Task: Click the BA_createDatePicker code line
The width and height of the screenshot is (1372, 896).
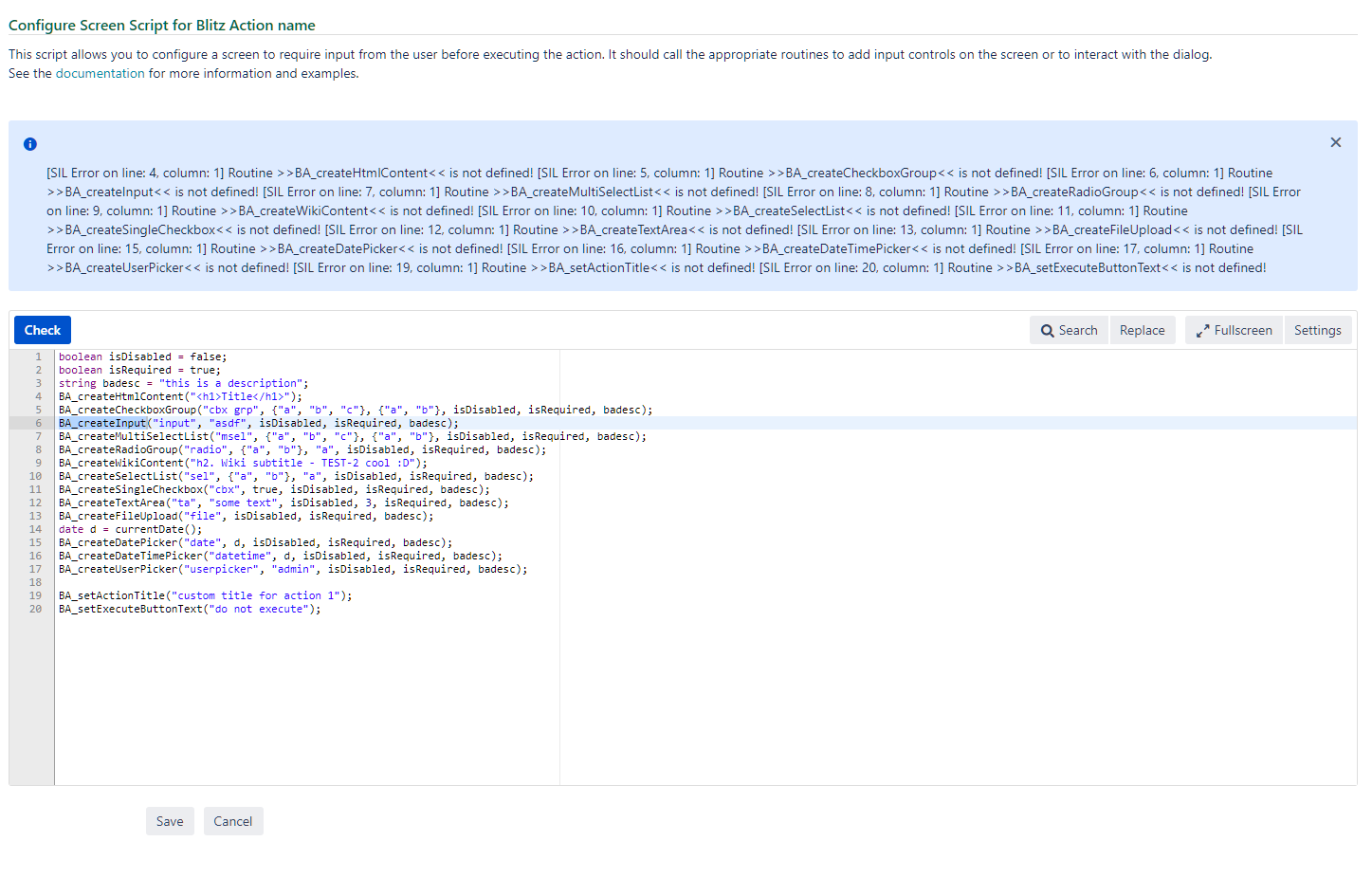Action: pyautogui.click(x=256, y=542)
